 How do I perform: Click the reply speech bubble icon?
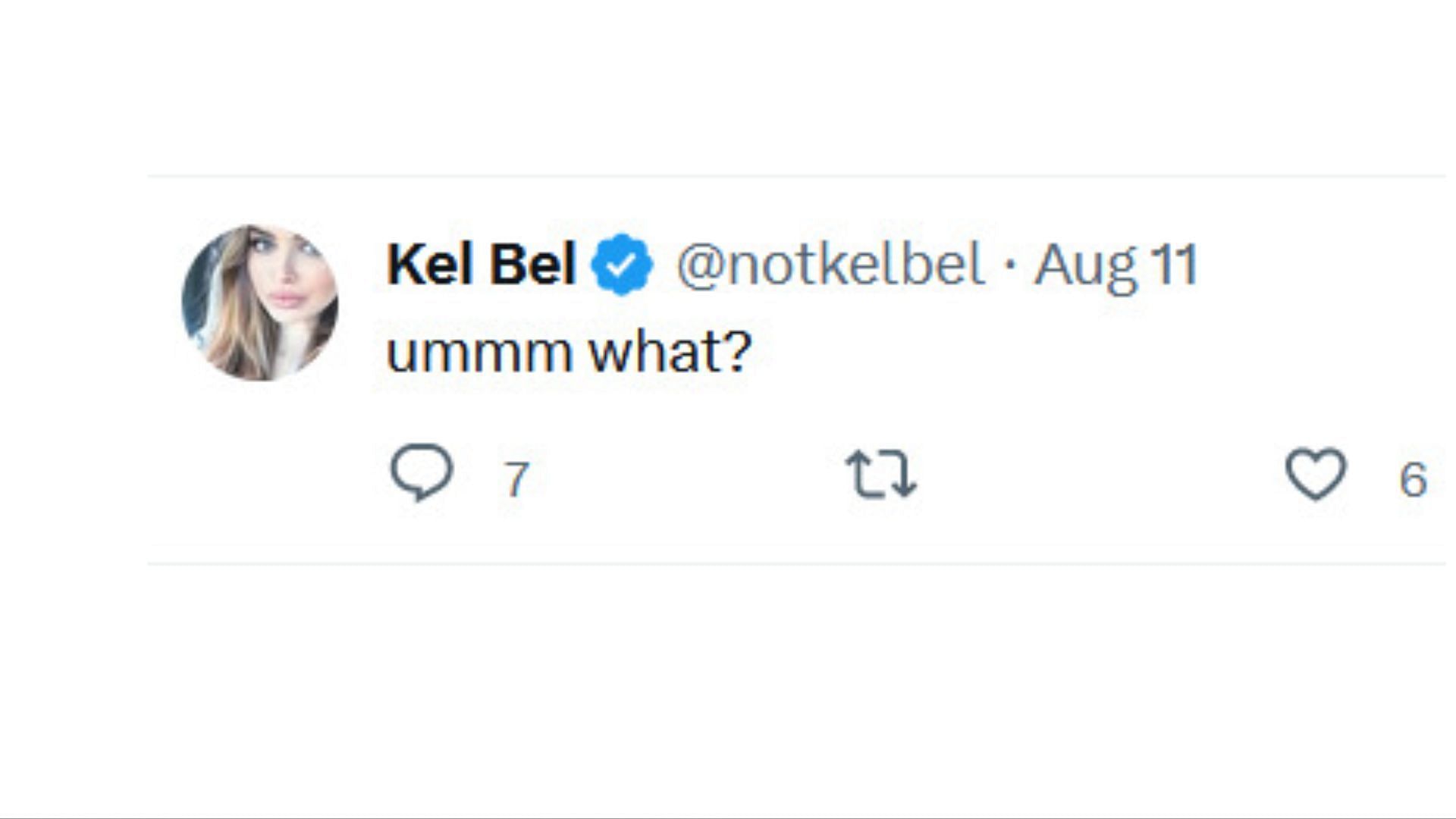click(x=422, y=472)
